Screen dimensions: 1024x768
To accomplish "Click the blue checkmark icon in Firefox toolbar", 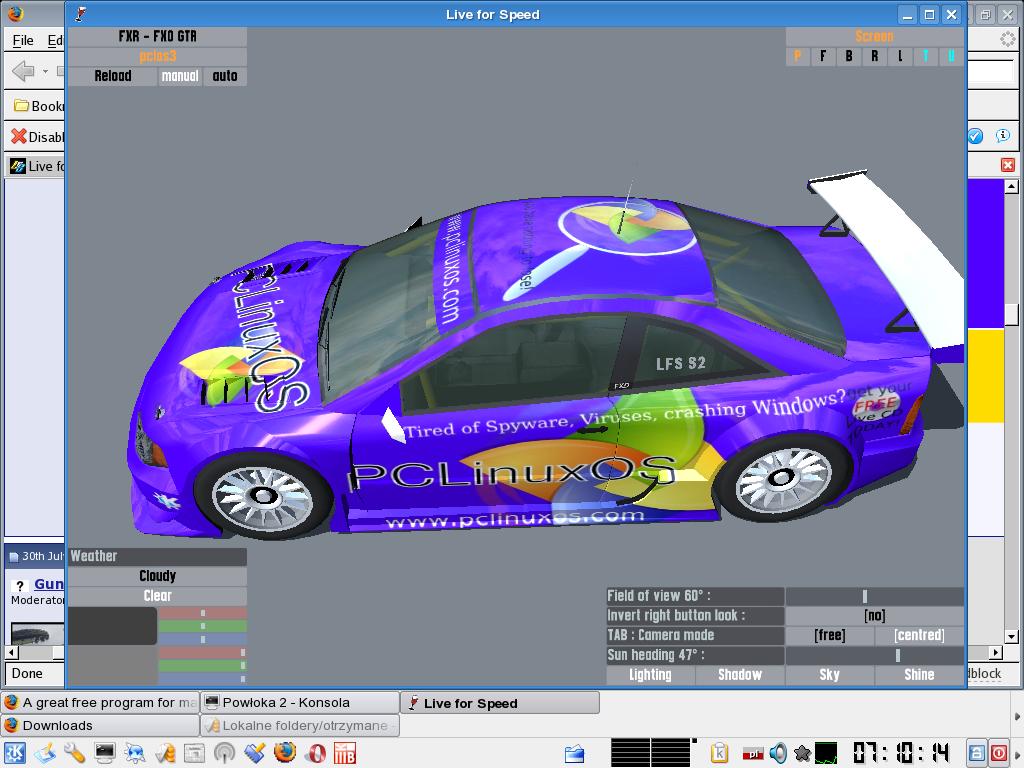I will point(974,136).
